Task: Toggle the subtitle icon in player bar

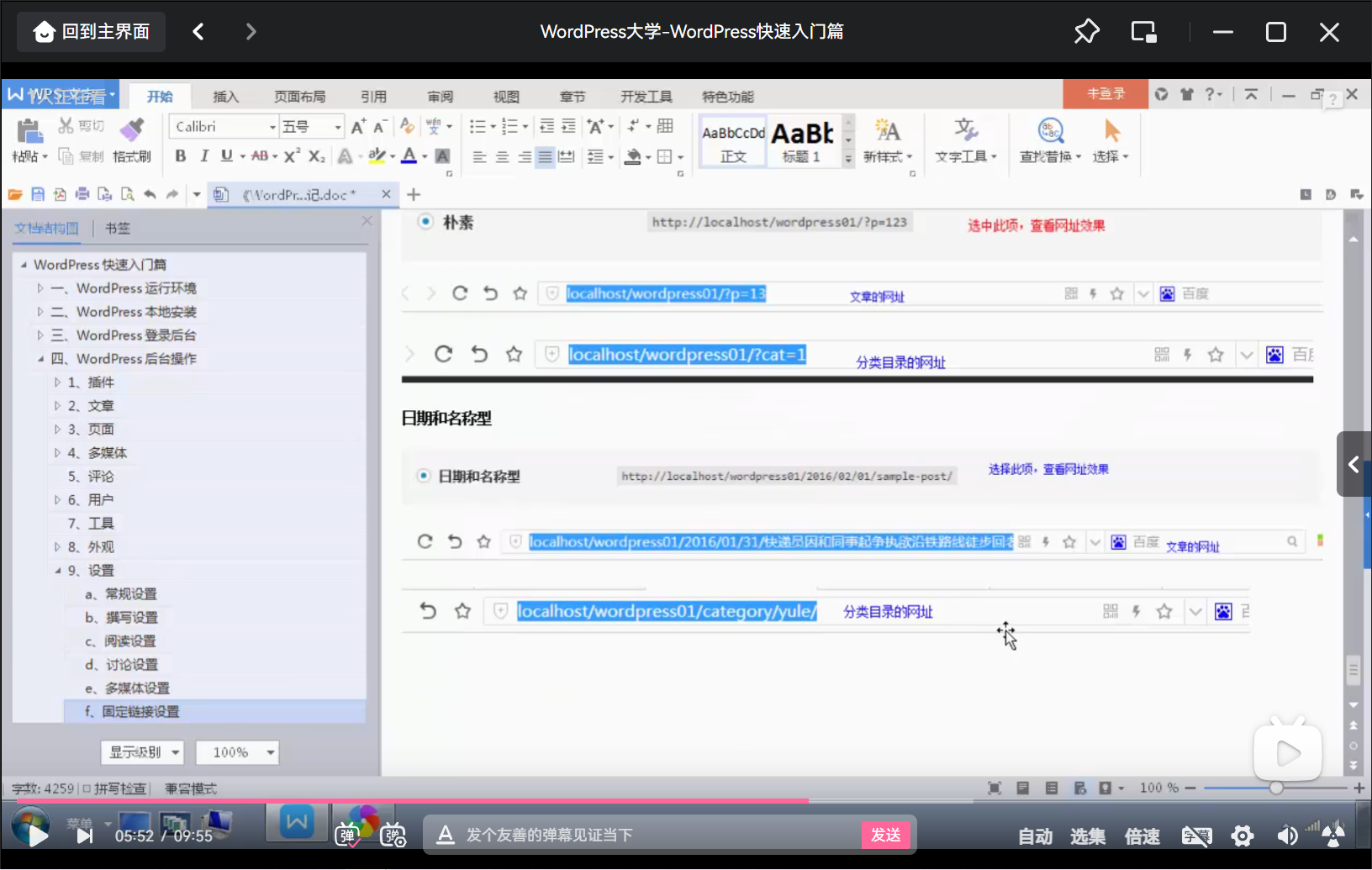Action: [1196, 836]
